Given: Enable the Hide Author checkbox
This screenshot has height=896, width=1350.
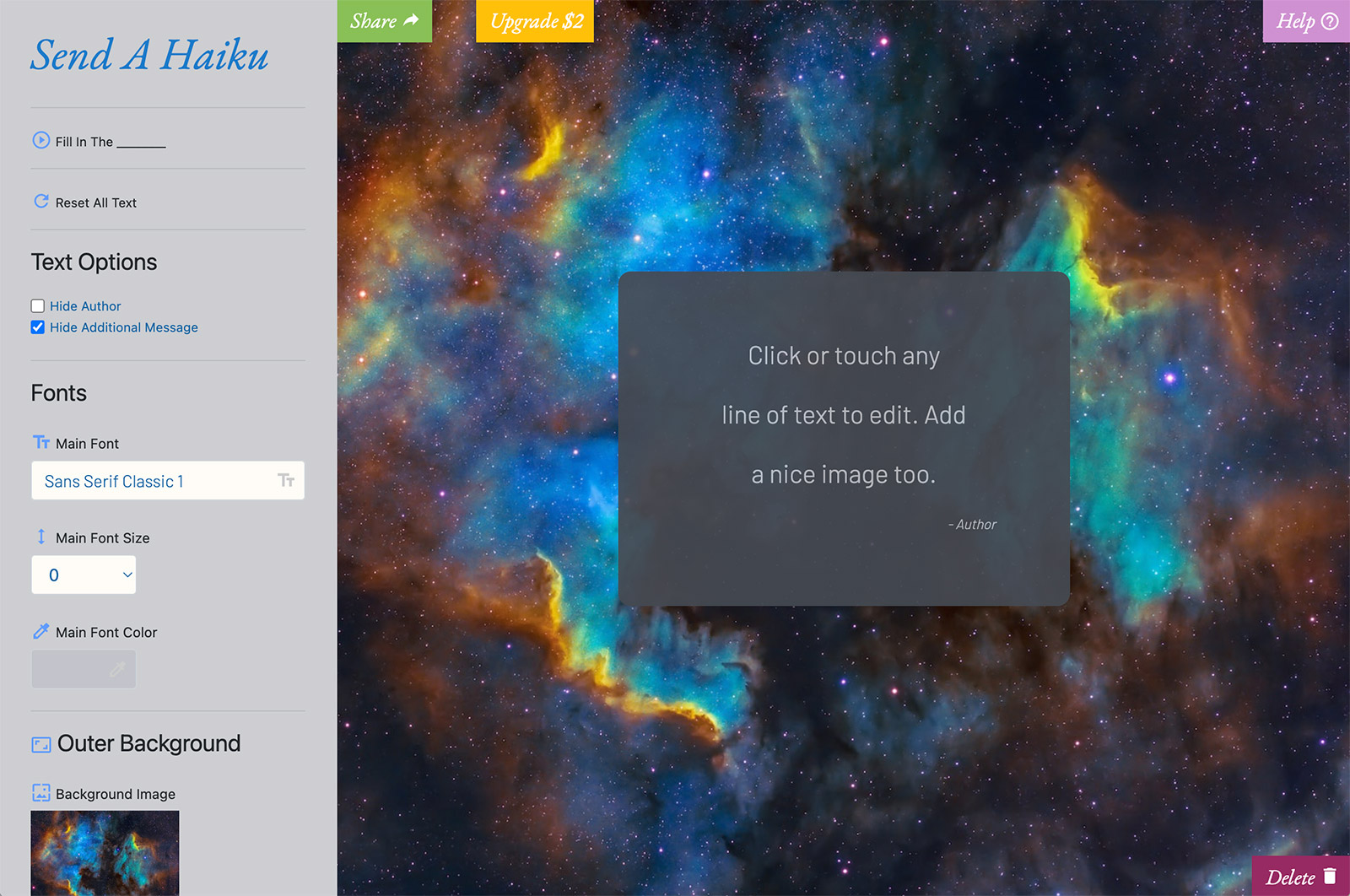Looking at the screenshot, I should tap(38, 306).
